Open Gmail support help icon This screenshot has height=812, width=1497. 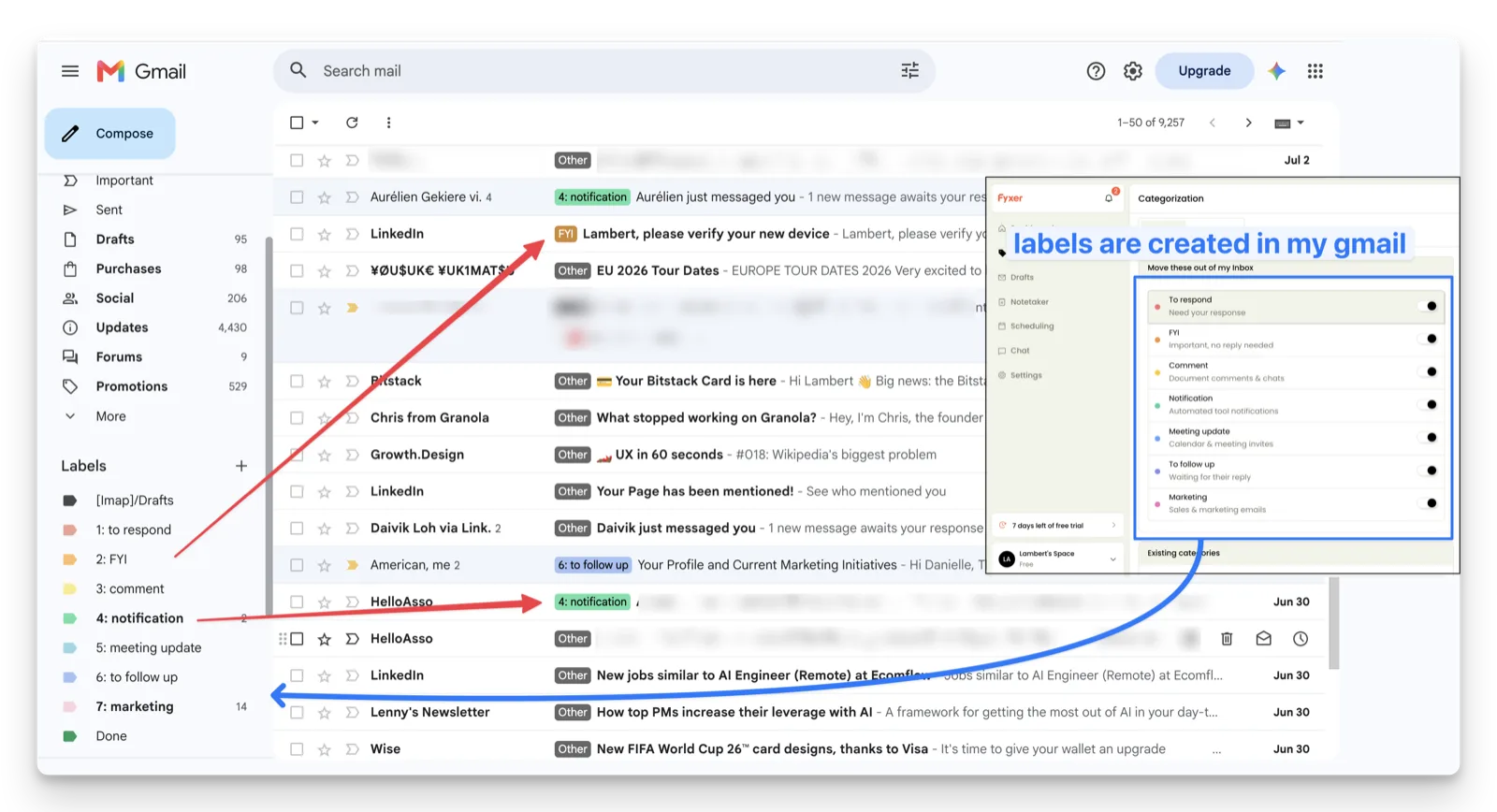(1096, 71)
